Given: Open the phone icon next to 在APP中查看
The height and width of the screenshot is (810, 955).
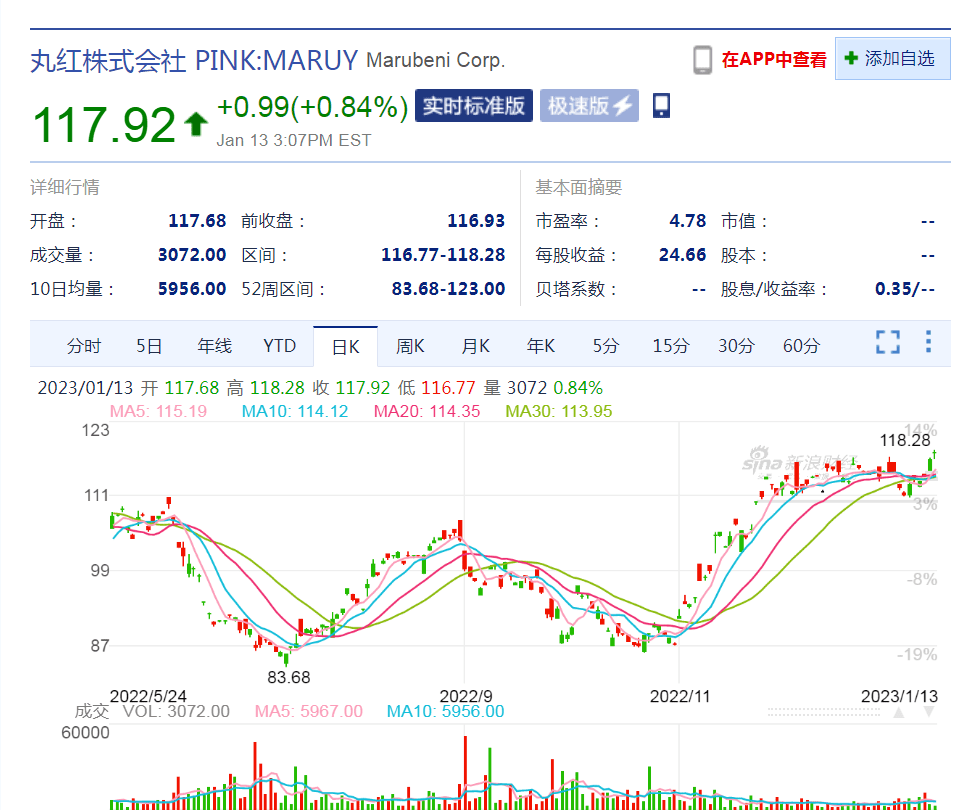Looking at the screenshot, I should (702, 60).
